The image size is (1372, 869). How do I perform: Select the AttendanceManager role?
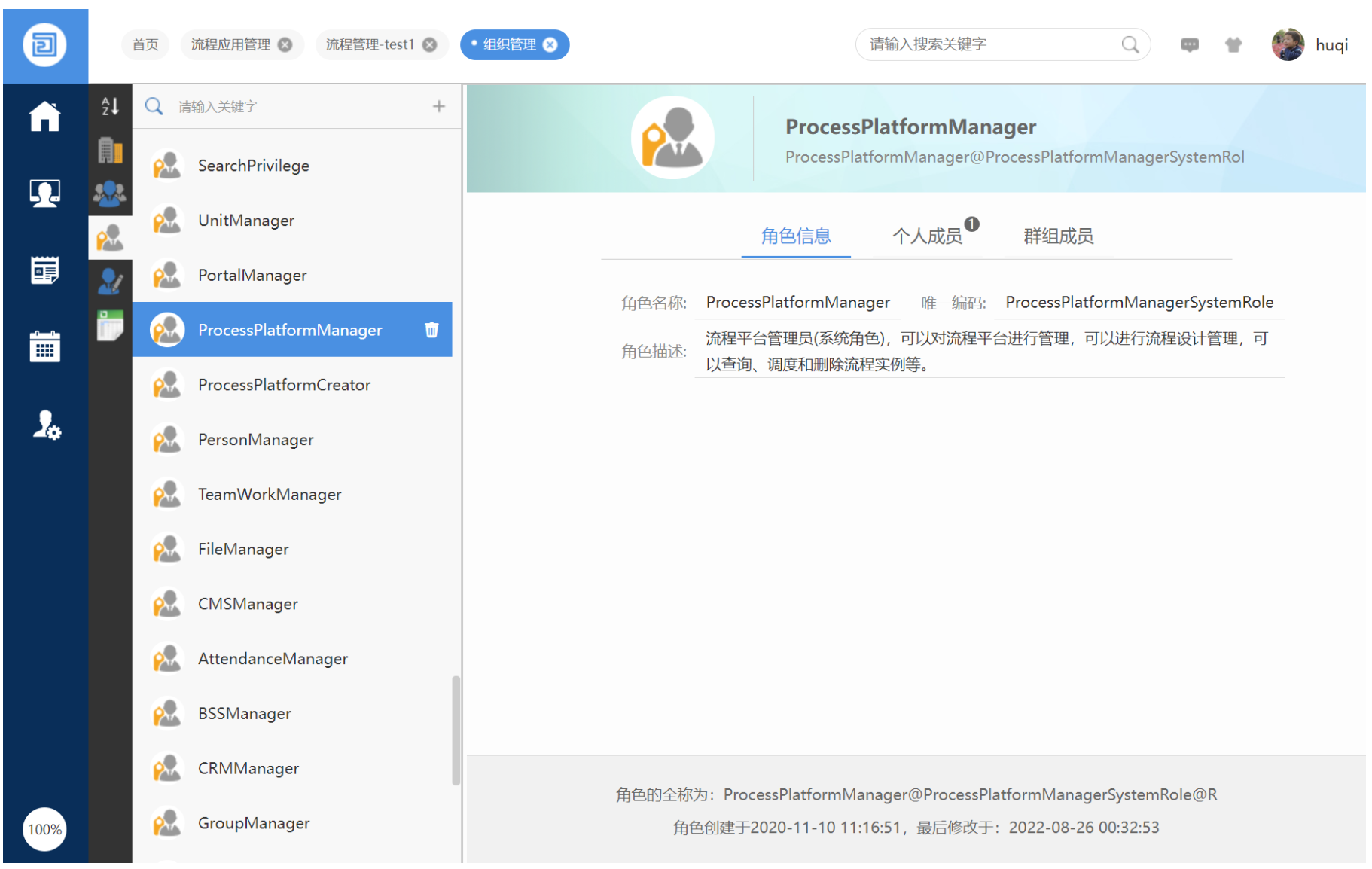coord(273,659)
